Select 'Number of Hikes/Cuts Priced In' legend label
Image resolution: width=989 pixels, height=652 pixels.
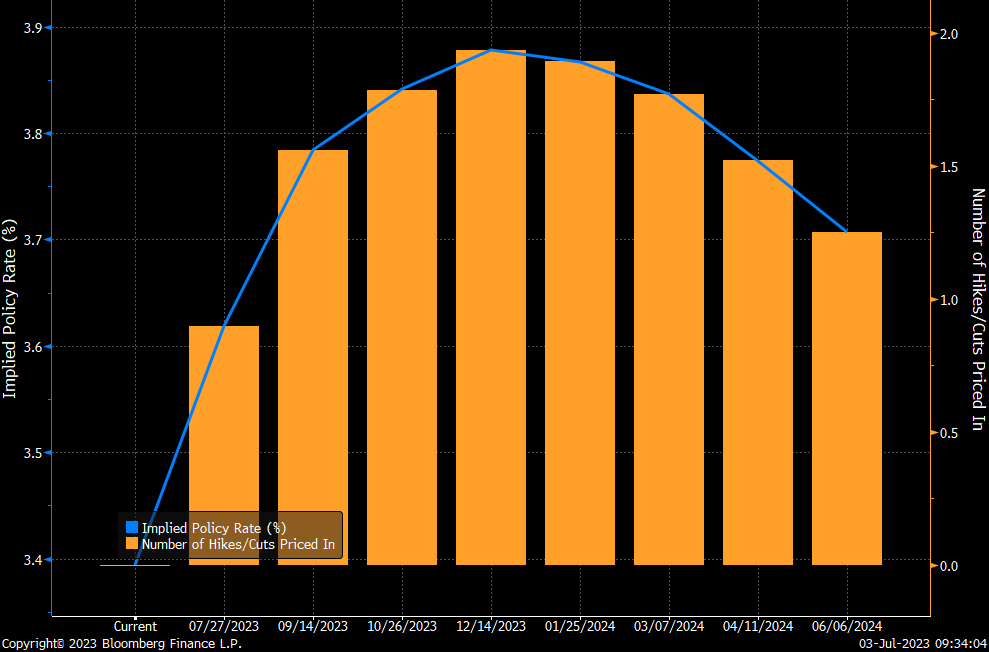238,545
